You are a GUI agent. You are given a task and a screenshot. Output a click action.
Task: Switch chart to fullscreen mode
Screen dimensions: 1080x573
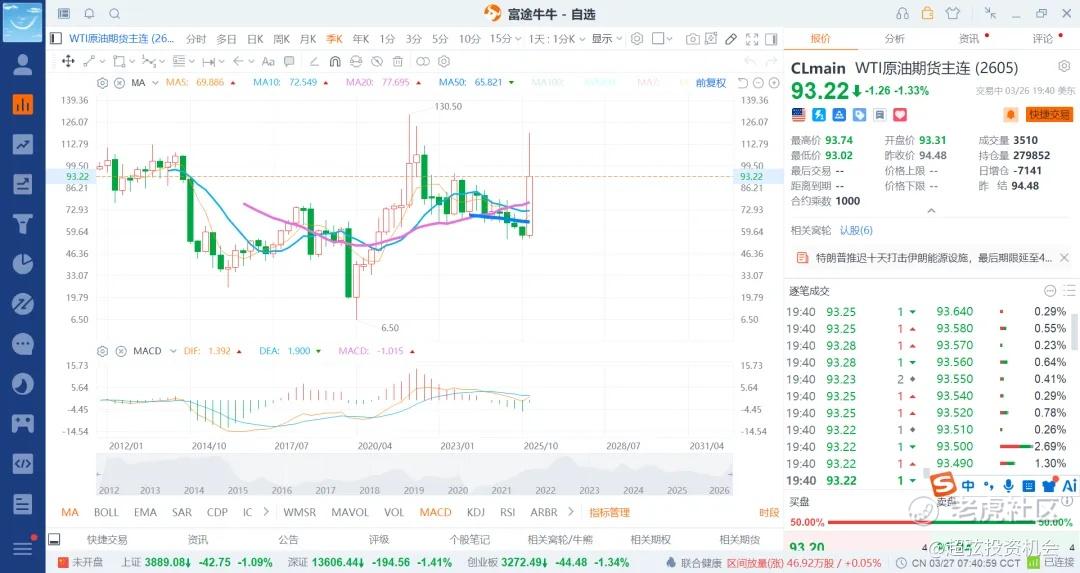(752, 39)
